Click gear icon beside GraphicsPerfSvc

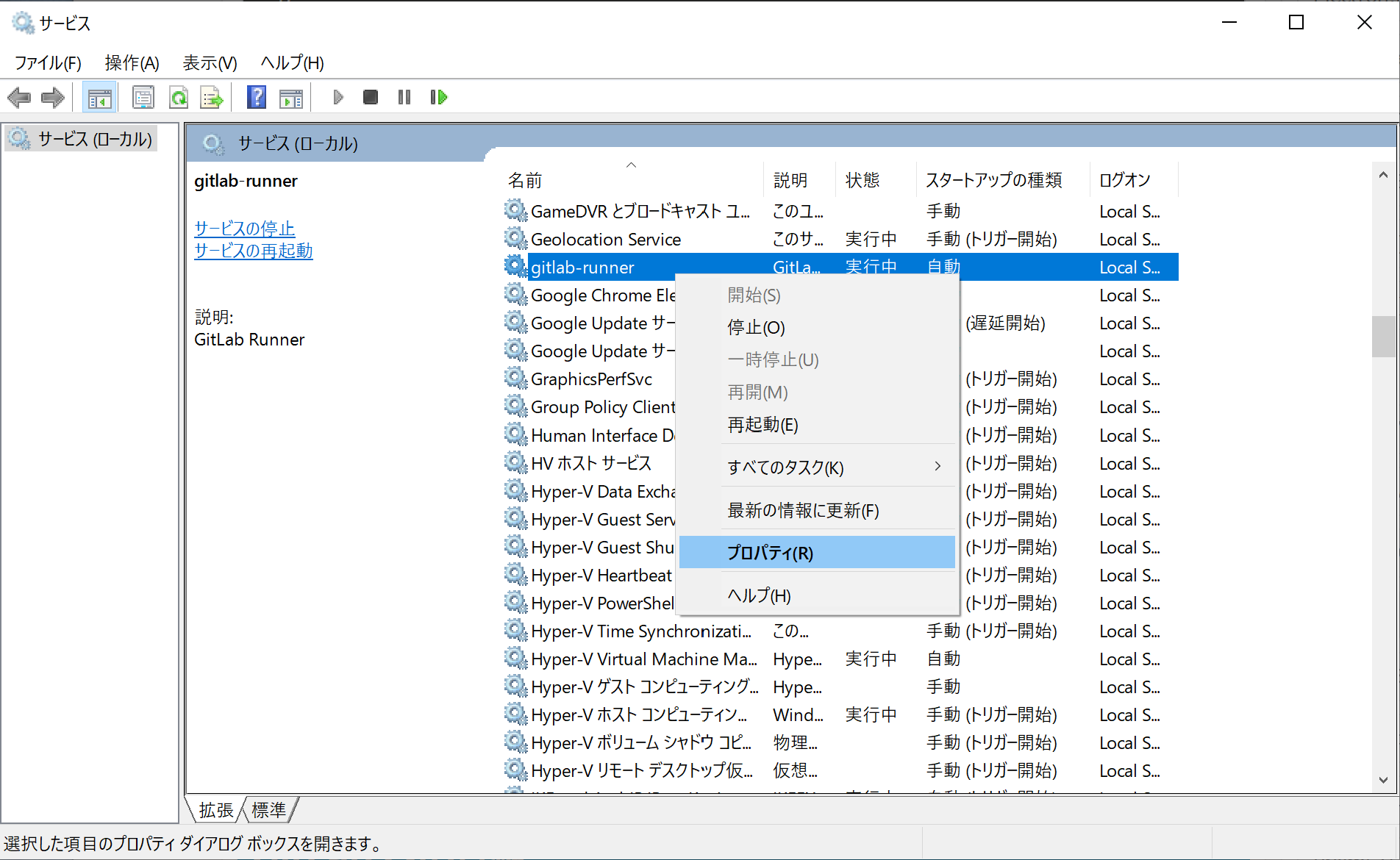(x=516, y=379)
